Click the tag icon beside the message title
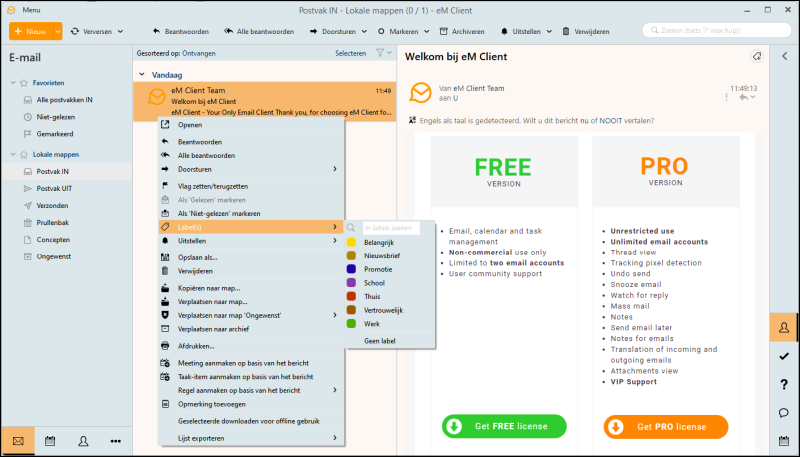 [x=757, y=57]
